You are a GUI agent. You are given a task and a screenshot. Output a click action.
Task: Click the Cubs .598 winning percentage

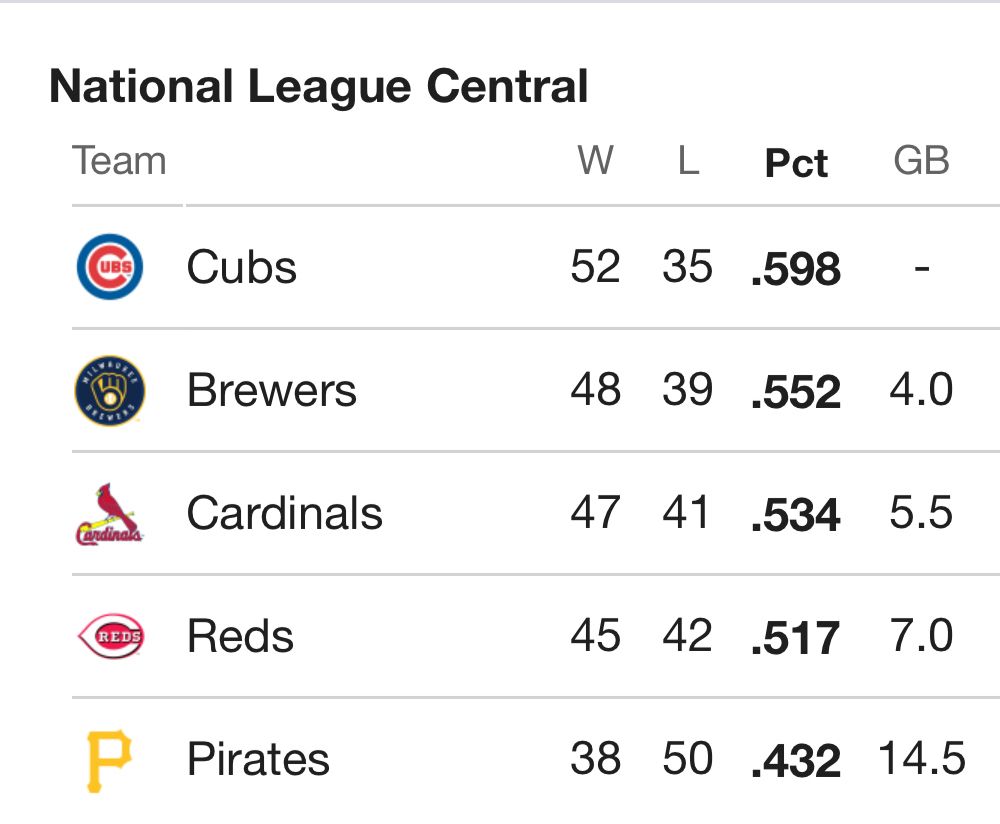pyautogui.click(x=796, y=269)
